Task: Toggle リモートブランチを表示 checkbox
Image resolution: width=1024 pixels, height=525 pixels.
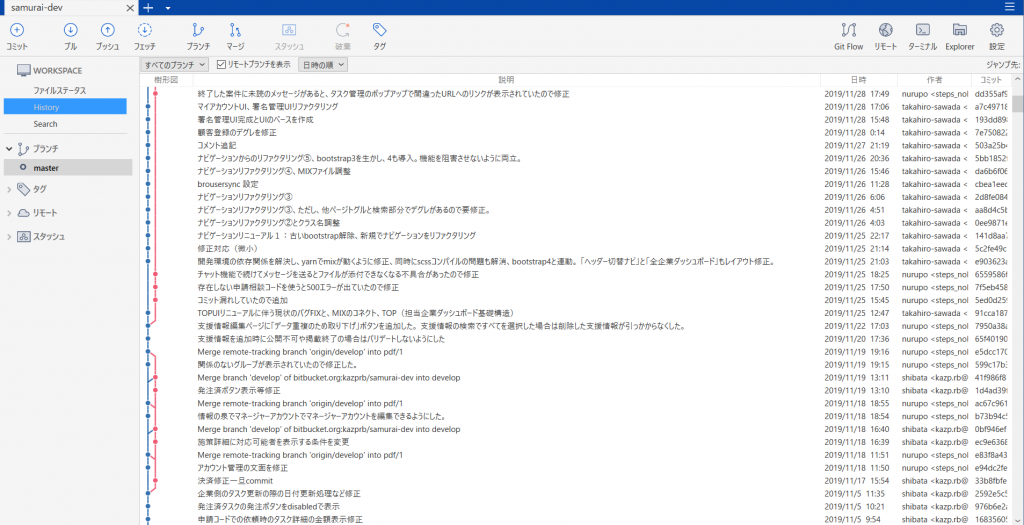Action: coord(222,64)
